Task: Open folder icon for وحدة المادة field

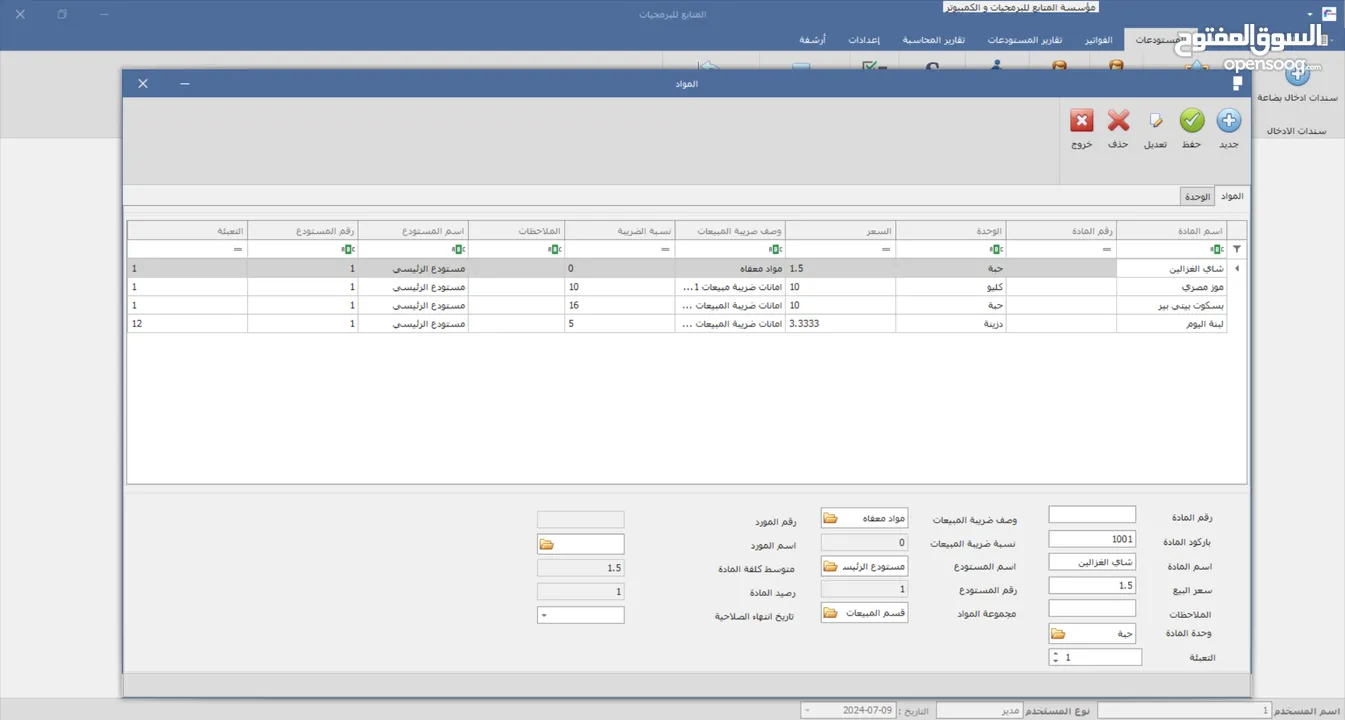Action: point(1058,633)
